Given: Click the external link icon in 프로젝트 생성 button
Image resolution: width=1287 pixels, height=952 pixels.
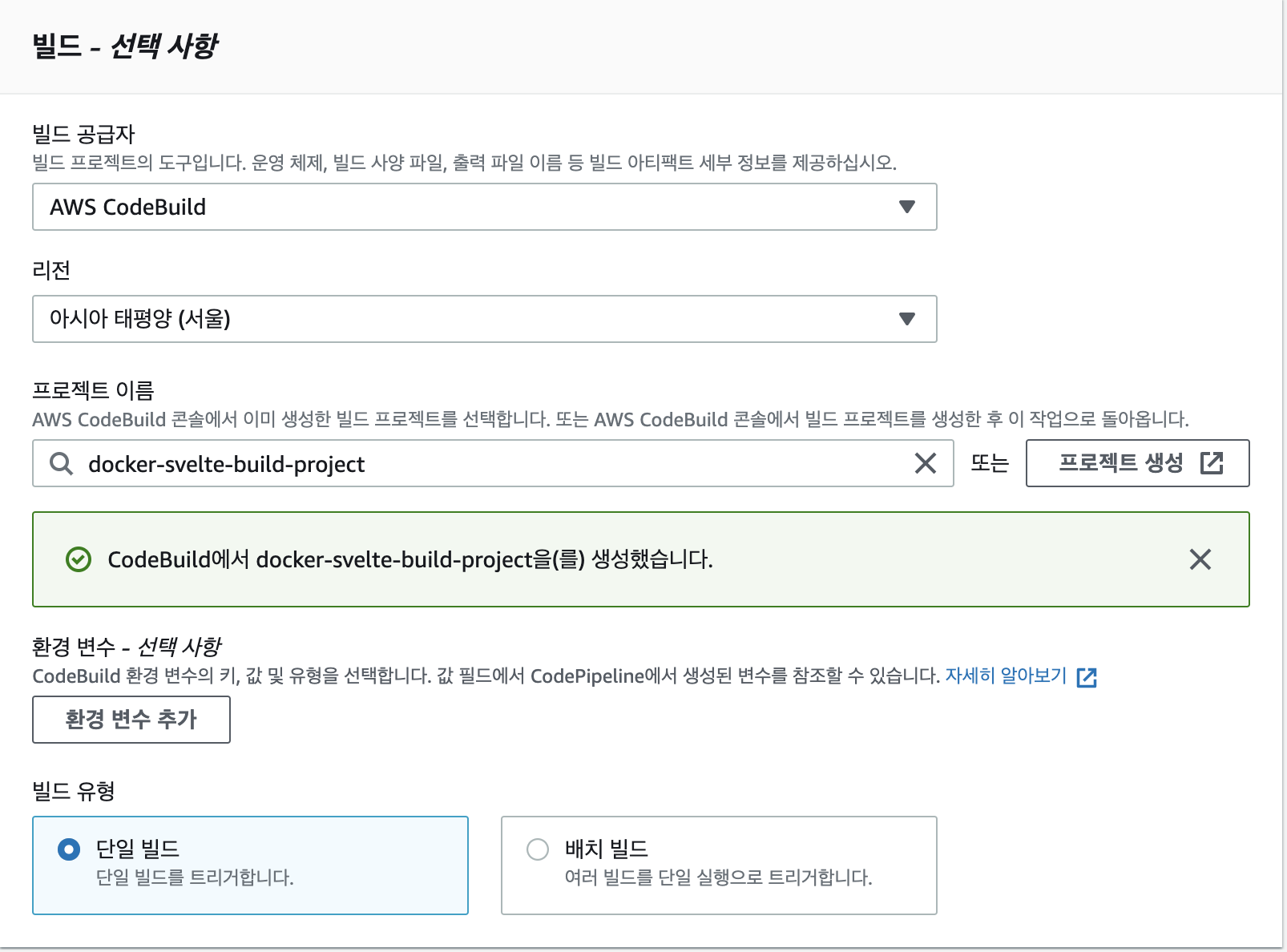Looking at the screenshot, I should coord(1212,463).
